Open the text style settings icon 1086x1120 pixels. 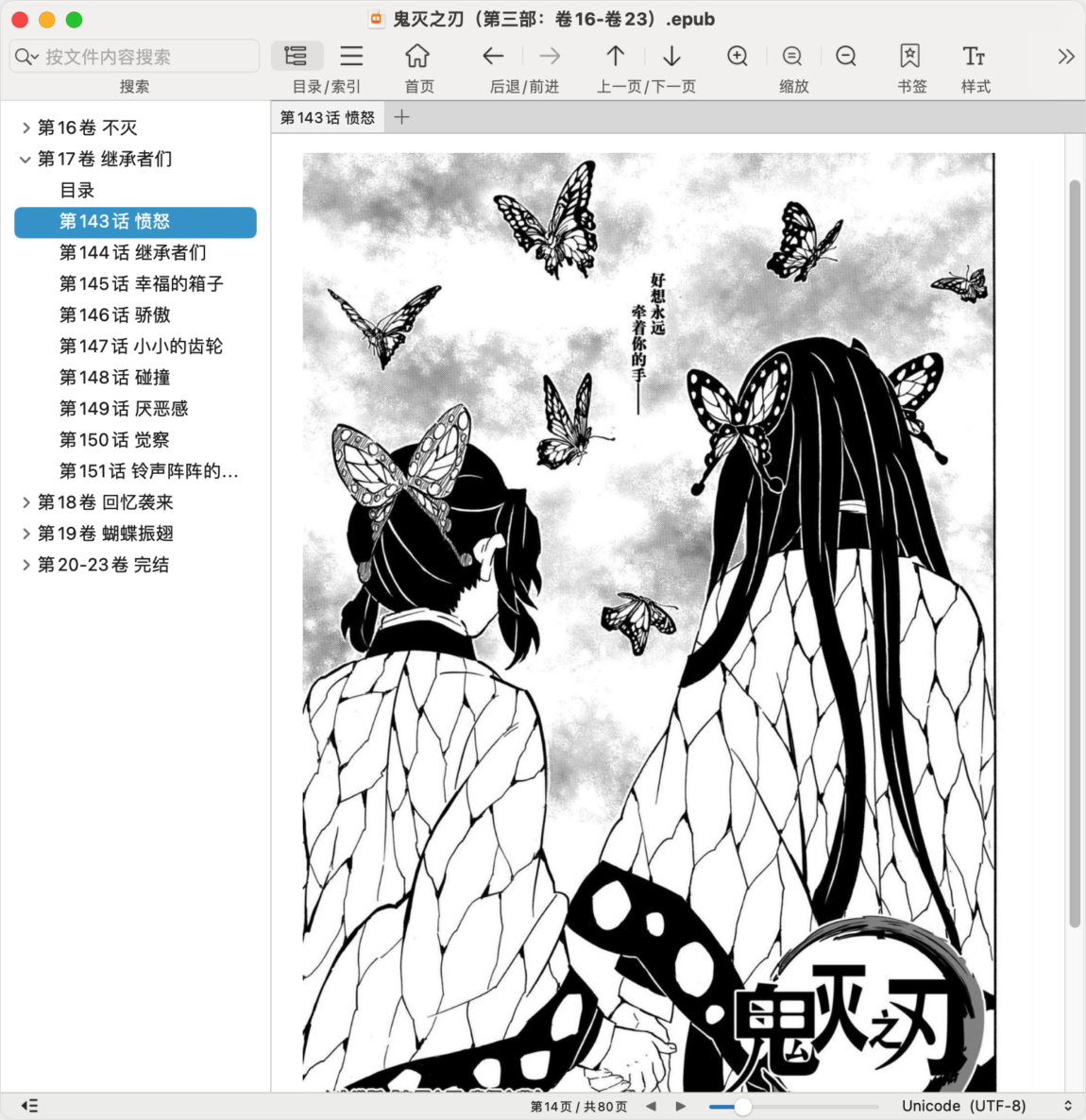click(x=974, y=56)
